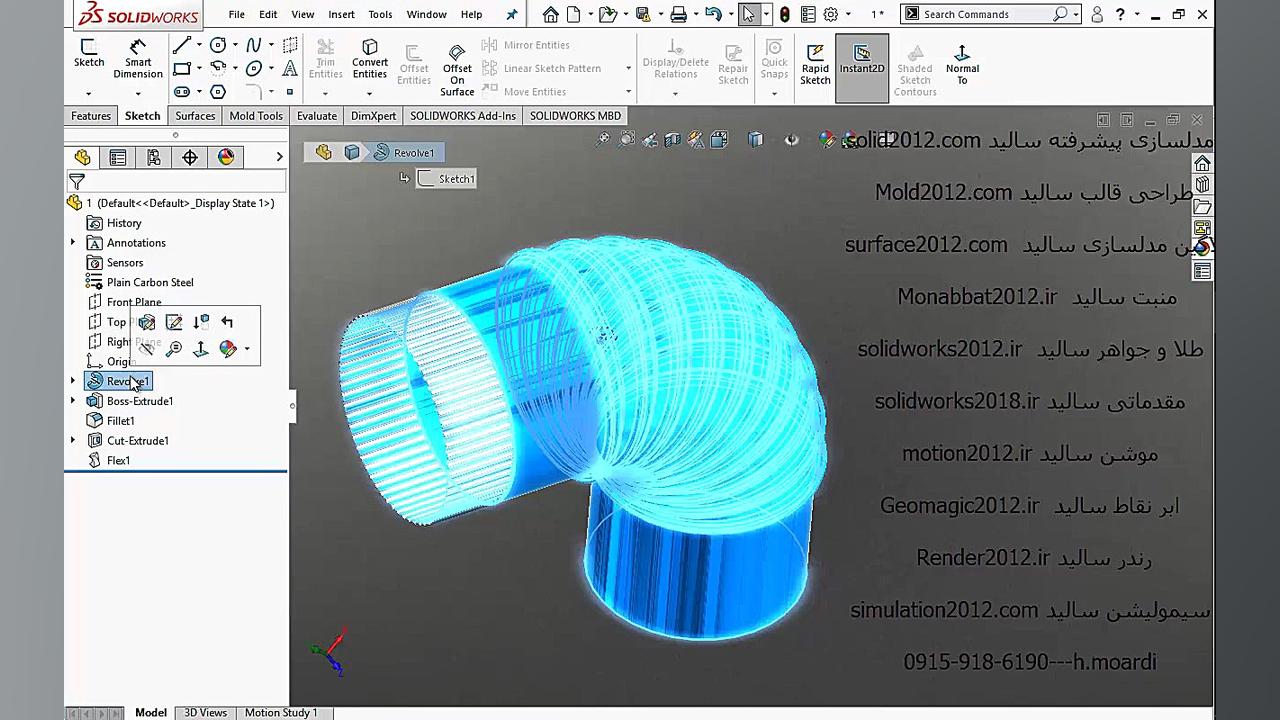The height and width of the screenshot is (720, 1280).
Task: Select the Line sketch tool
Action: click(x=181, y=45)
